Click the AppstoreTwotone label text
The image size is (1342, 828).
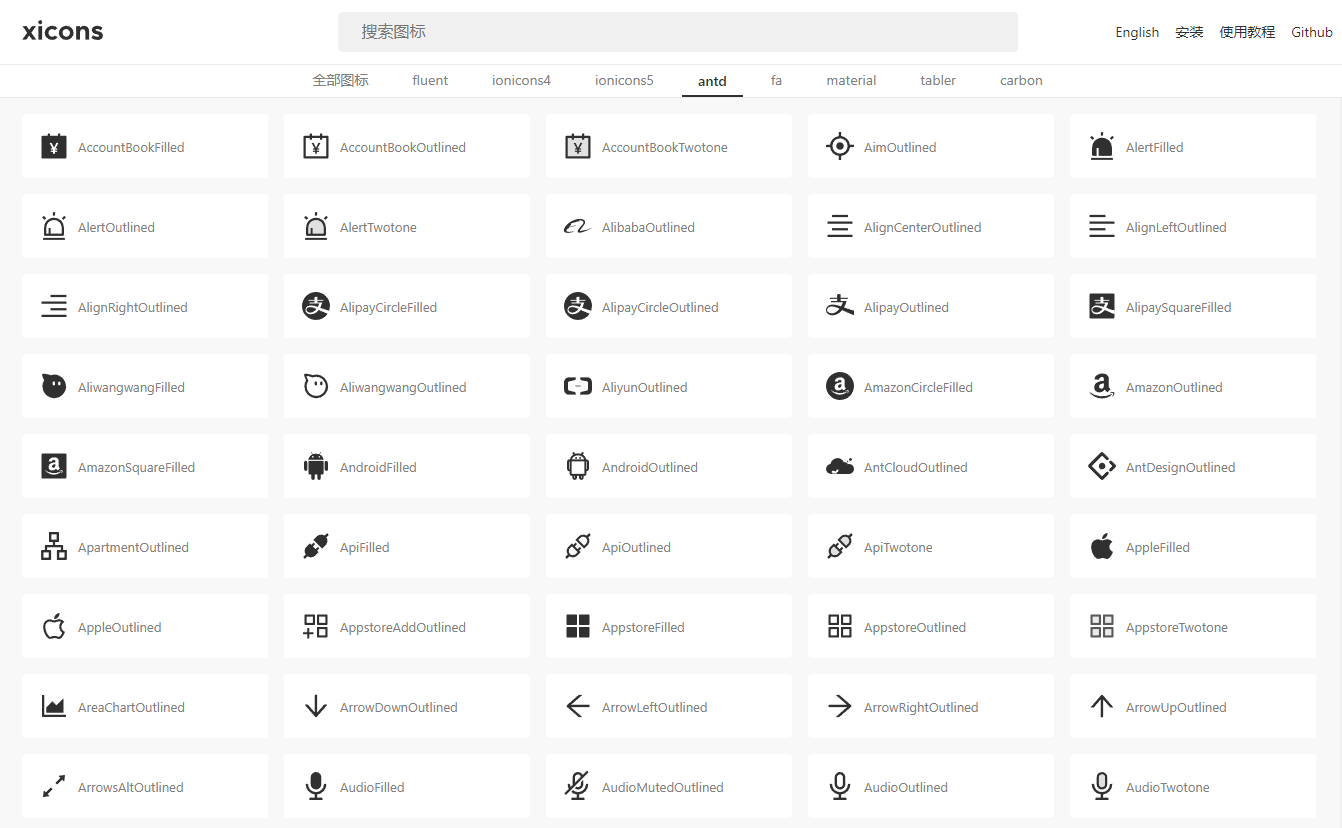tap(1177, 627)
